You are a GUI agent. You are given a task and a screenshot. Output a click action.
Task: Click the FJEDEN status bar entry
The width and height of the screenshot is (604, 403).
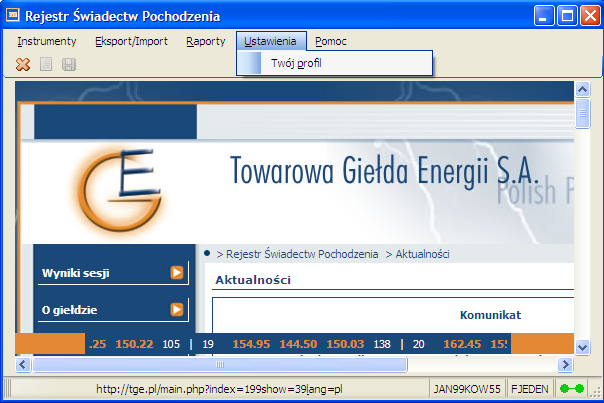[x=530, y=389]
